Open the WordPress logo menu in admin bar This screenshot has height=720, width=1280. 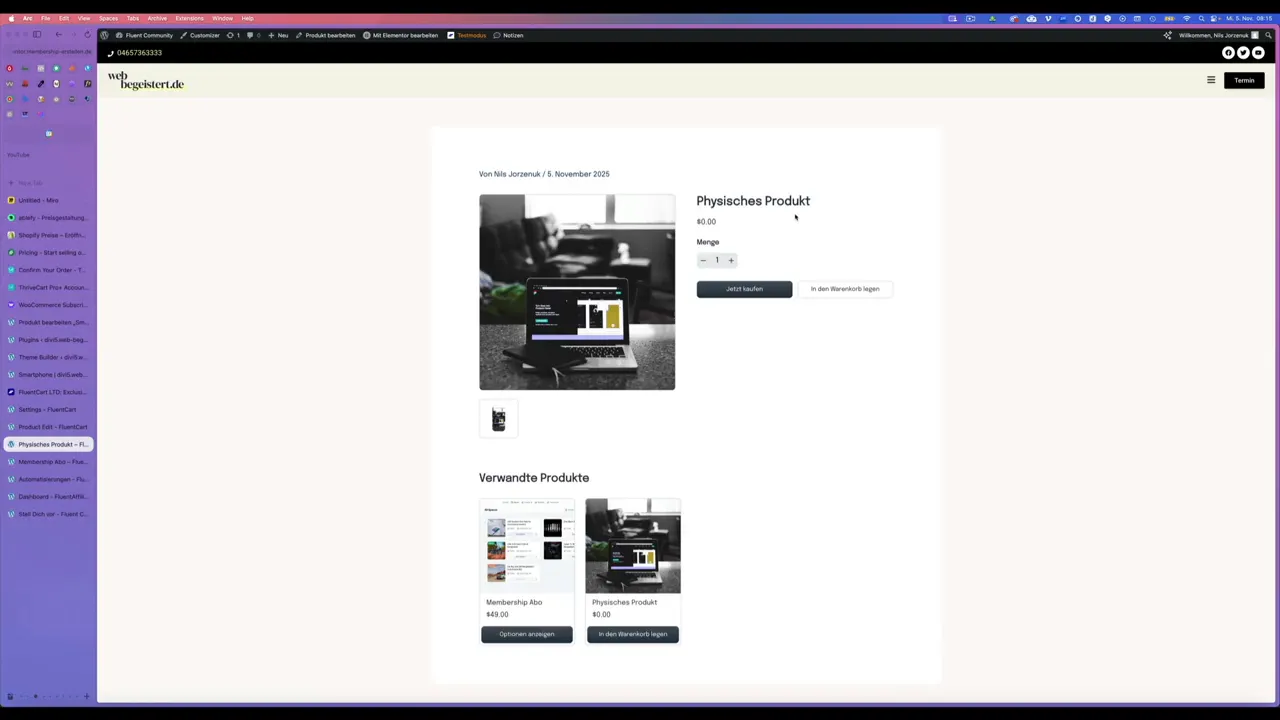click(105, 35)
